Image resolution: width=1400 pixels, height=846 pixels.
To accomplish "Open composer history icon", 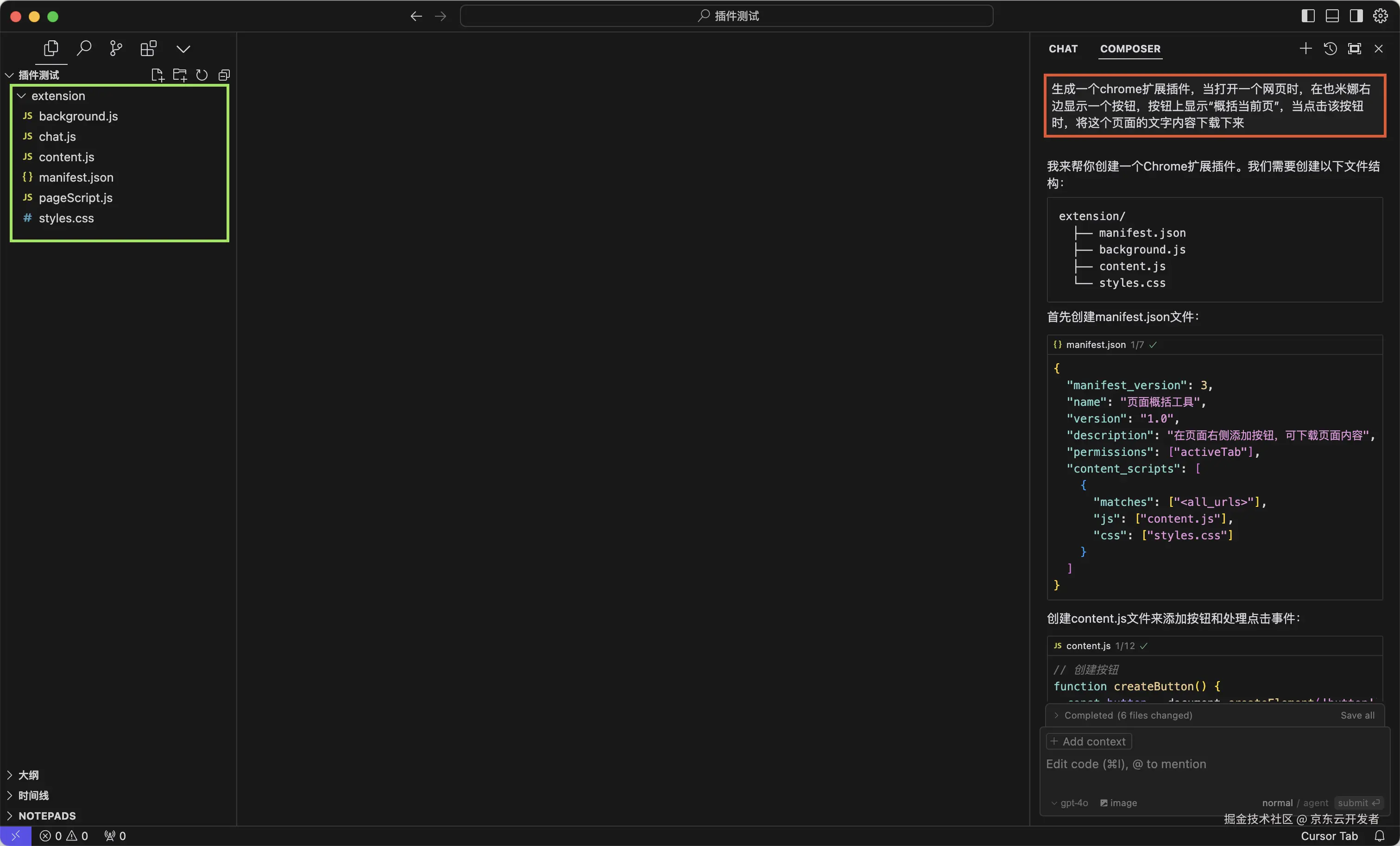I will [1330, 48].
